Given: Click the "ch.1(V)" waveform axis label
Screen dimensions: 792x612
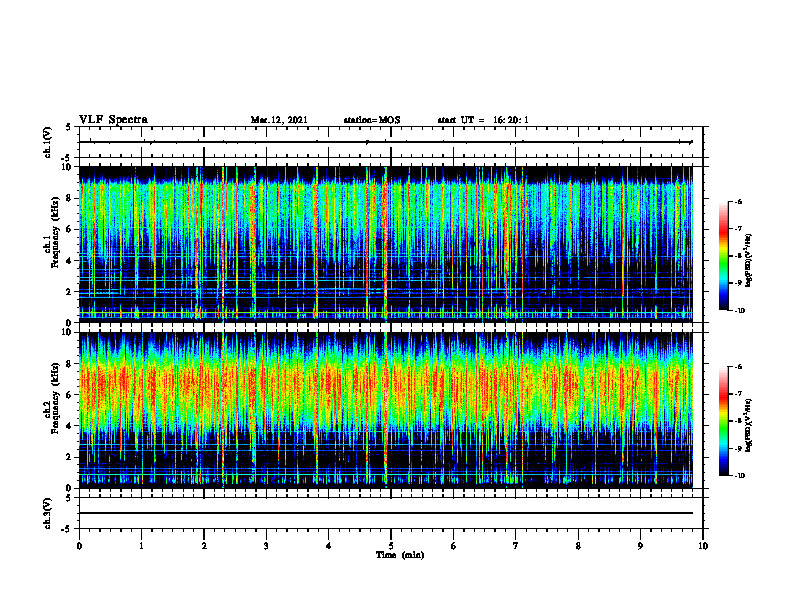Looking at the screenshot, I should [x=47, y=142].
